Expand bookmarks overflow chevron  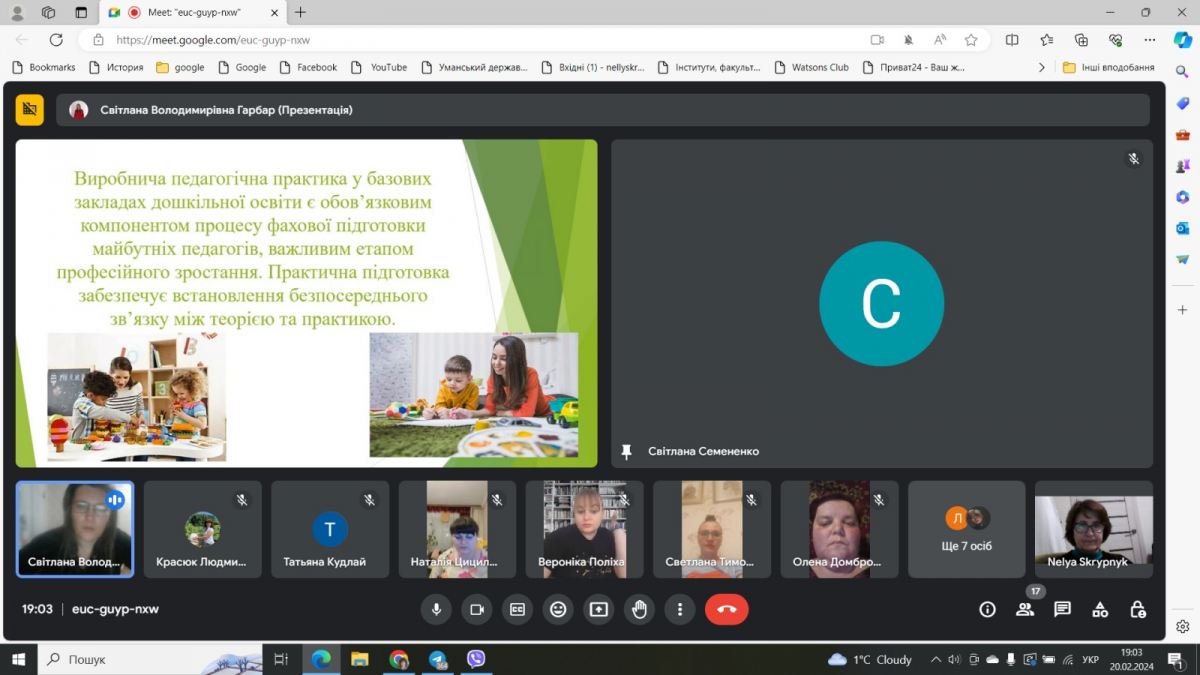(x=1041, y=67)
